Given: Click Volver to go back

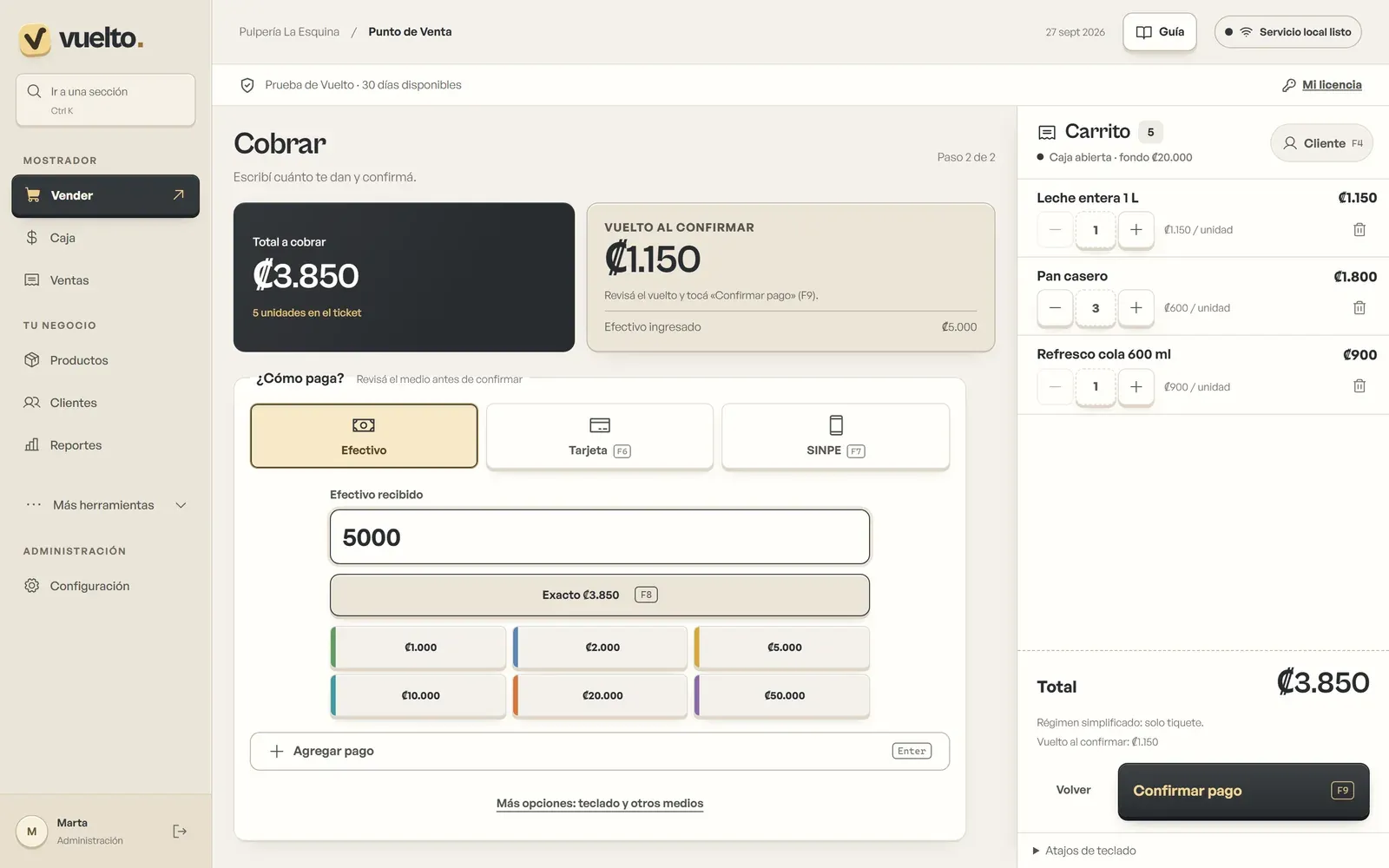Looking at the screenshot, I should coord(1073,790).
